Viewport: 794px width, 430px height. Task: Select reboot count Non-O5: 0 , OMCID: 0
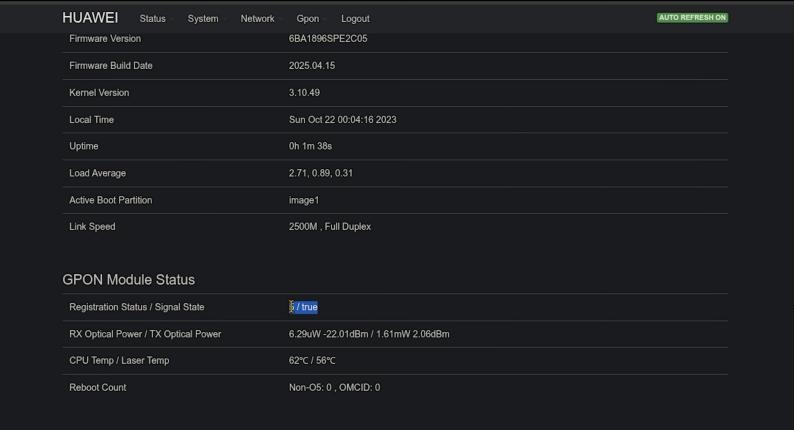tap(335, 387)
